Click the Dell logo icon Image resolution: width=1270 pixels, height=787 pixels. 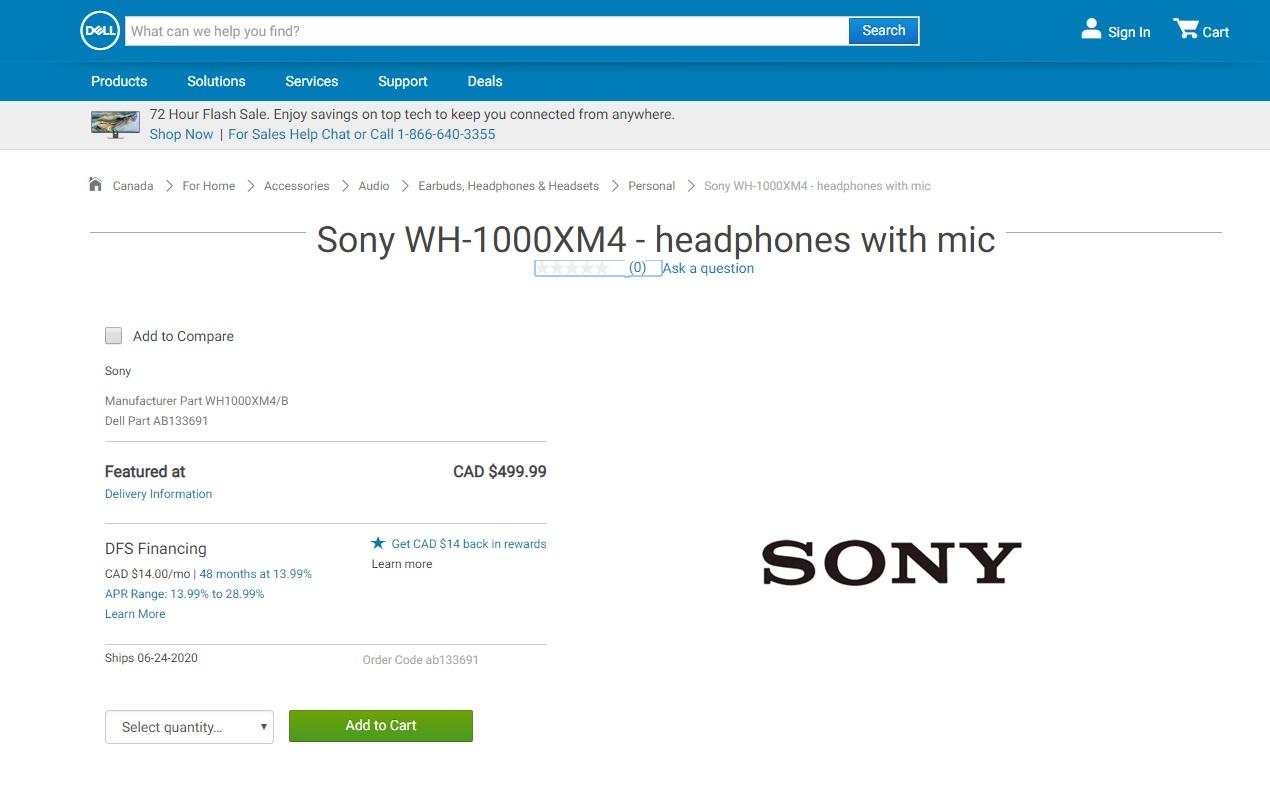click(100, 31)
